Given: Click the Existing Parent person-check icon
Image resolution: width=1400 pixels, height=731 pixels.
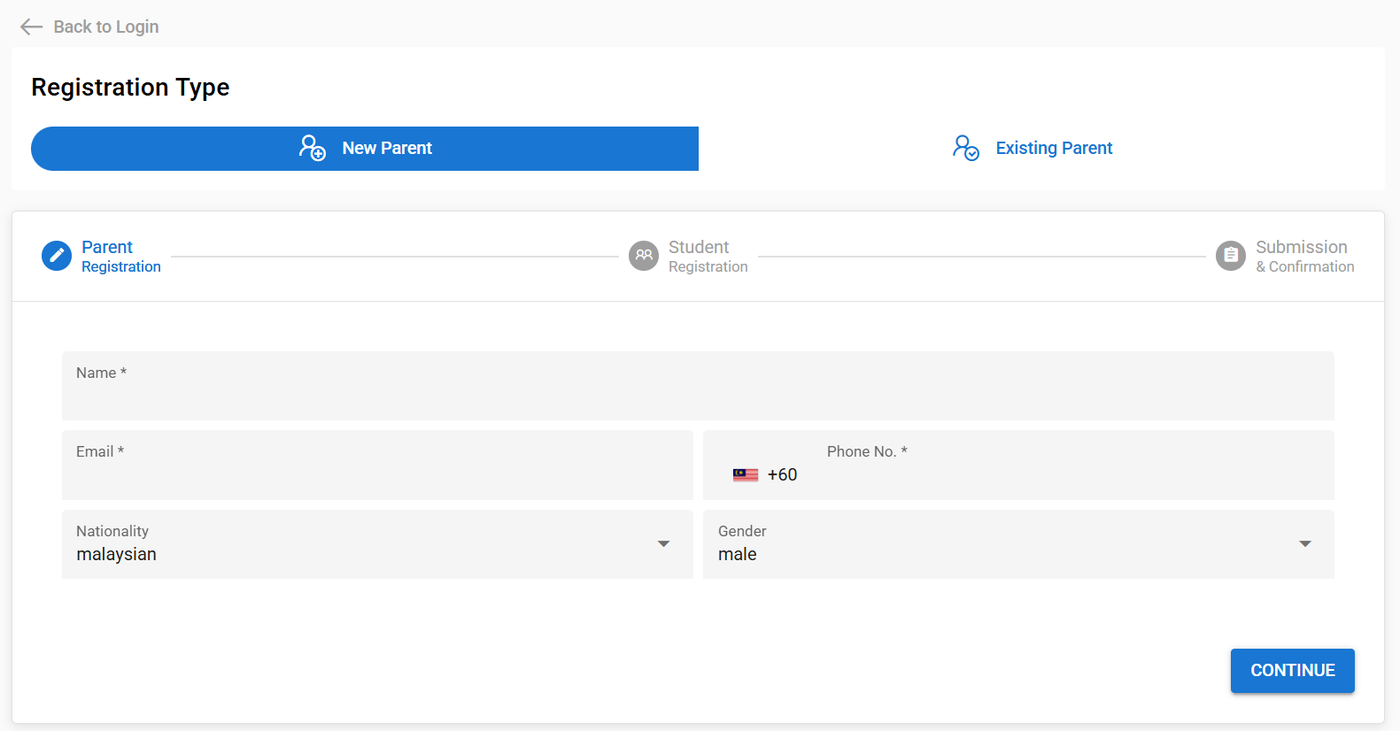Looking at the screenshot, I should click(966, 148).
